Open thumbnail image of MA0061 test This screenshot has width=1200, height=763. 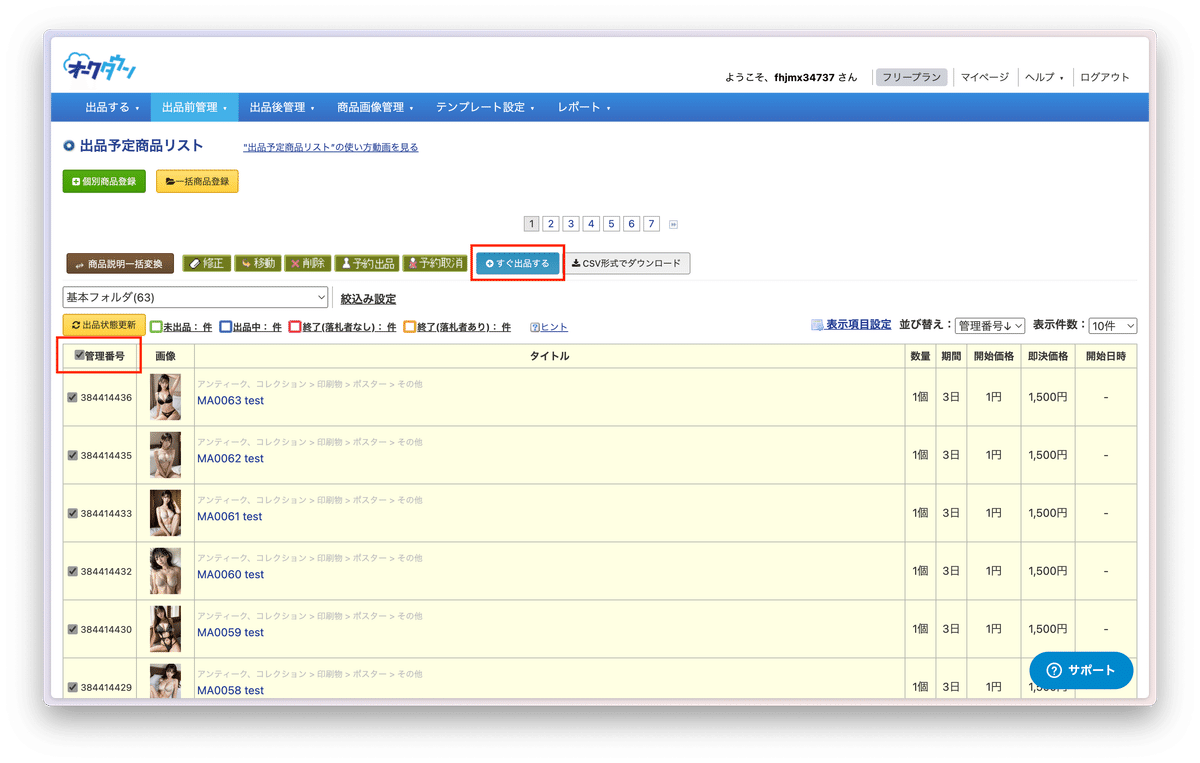(165, 513)
